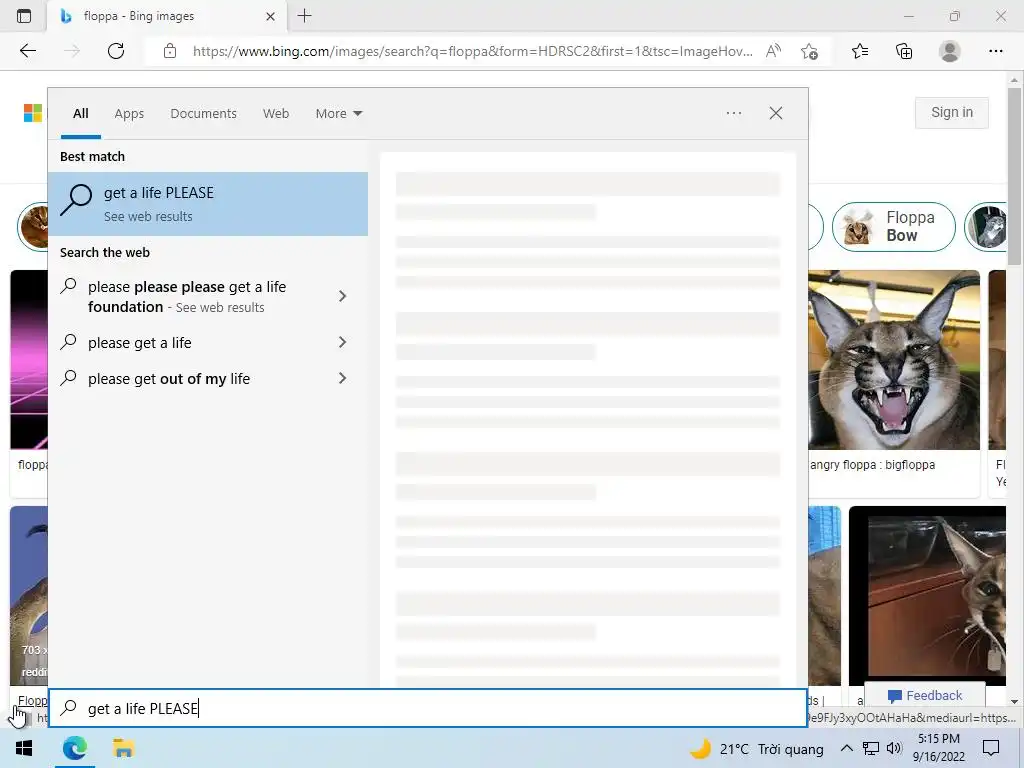This screenshot has height=768, width=1024.
Task: Close the Windows search panel
Action: [x=776, y=113]
